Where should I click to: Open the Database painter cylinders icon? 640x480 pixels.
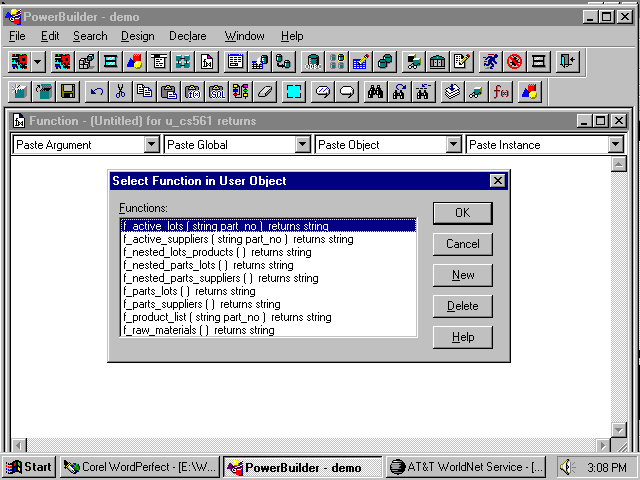point(385,62)
